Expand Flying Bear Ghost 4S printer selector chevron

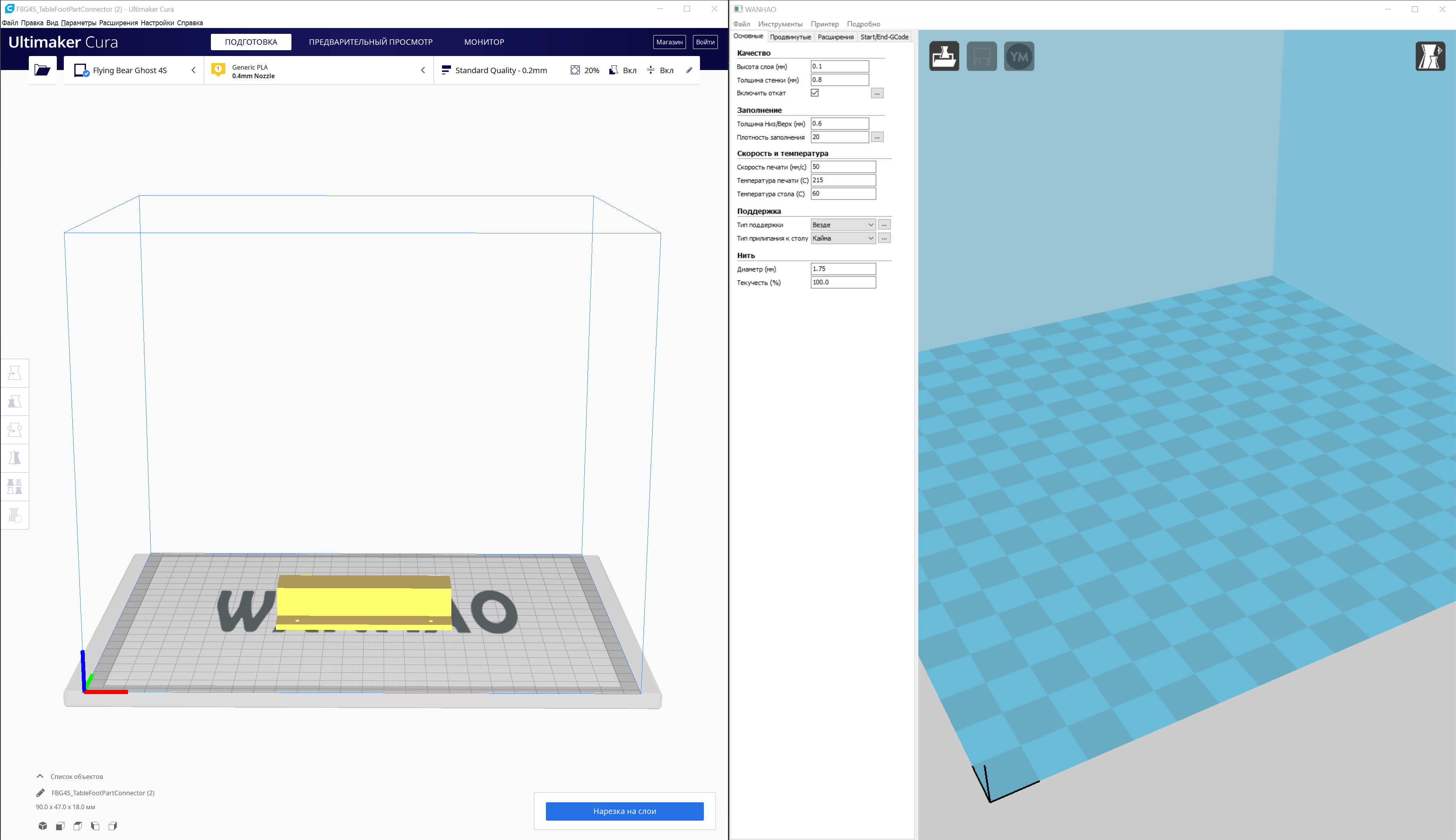[x=193, y=70]
